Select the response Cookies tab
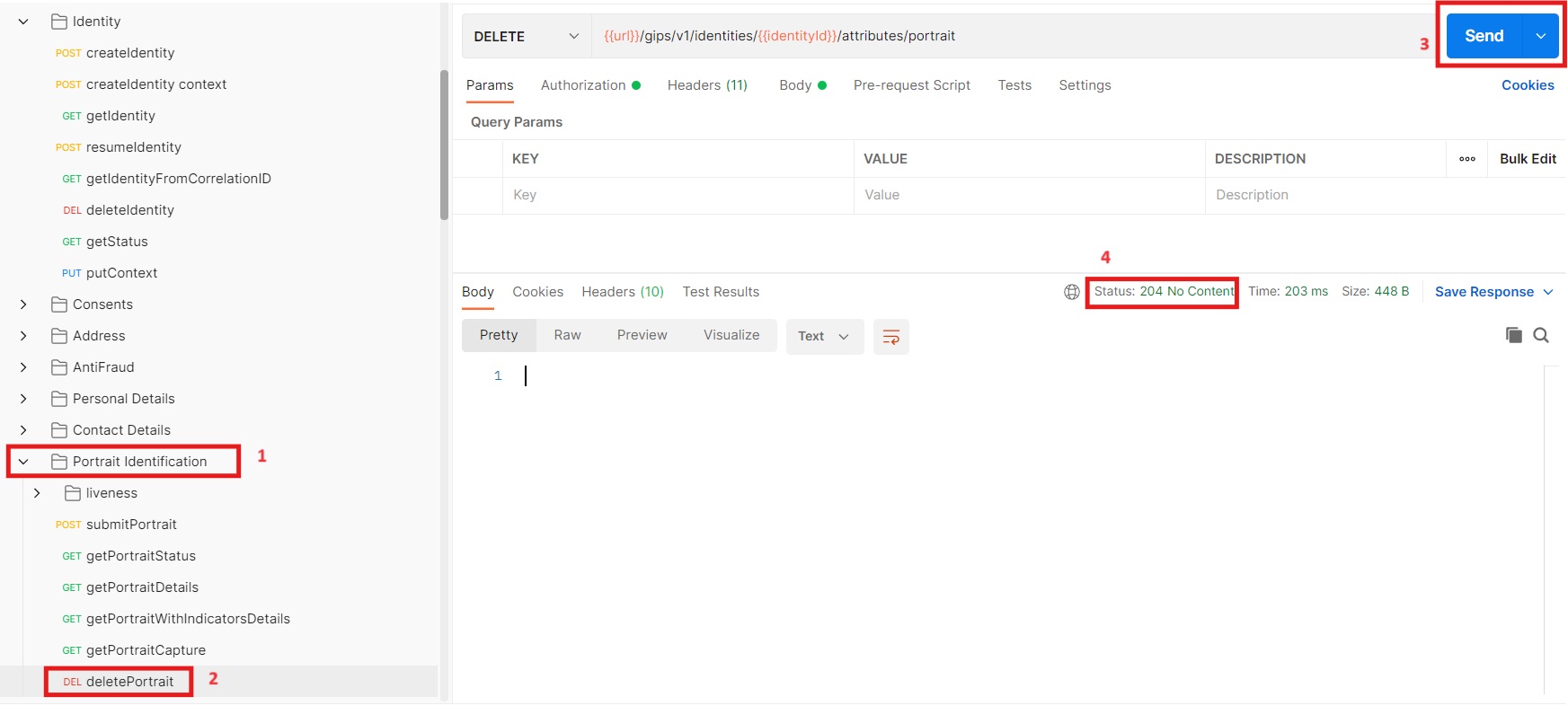The image size is (1568, 706). tap(537, 292)
